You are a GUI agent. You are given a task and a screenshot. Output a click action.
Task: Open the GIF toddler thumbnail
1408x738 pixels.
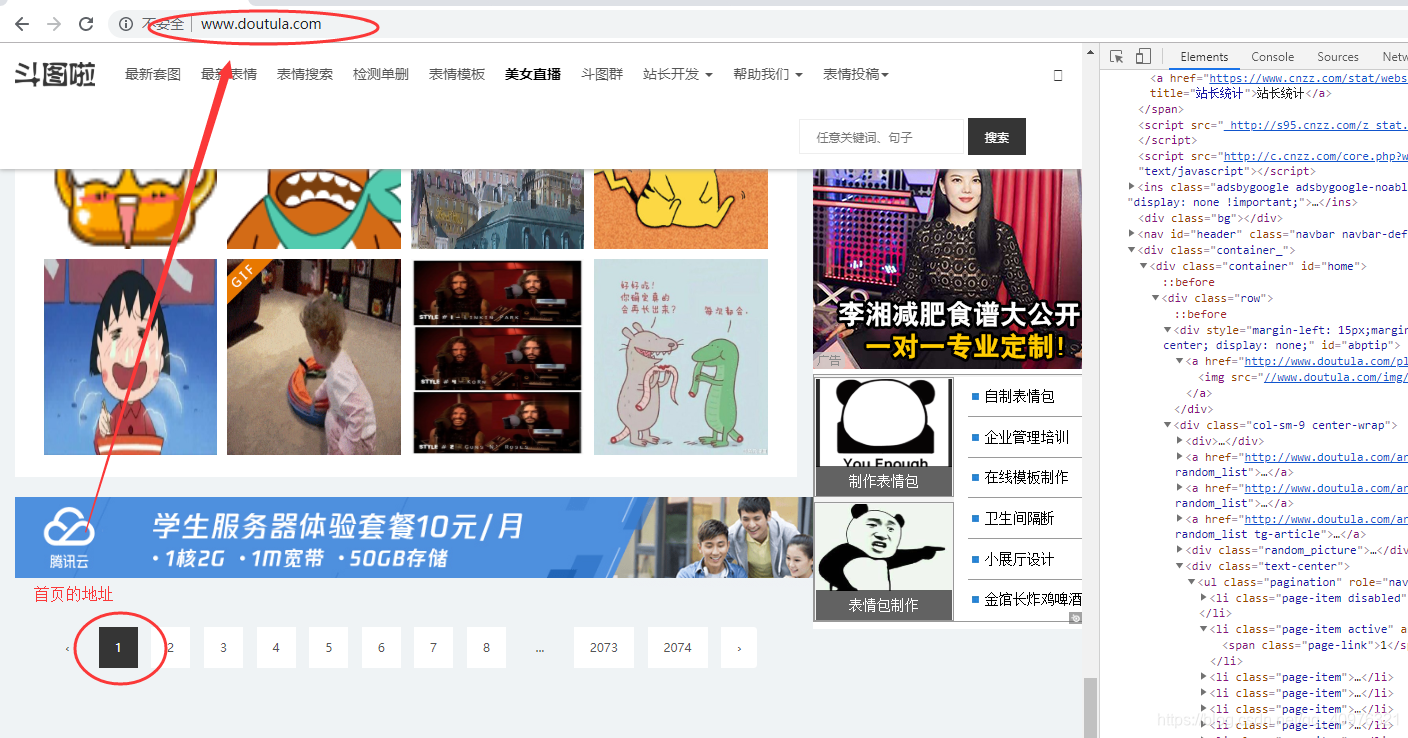click(x=314, y=357)
